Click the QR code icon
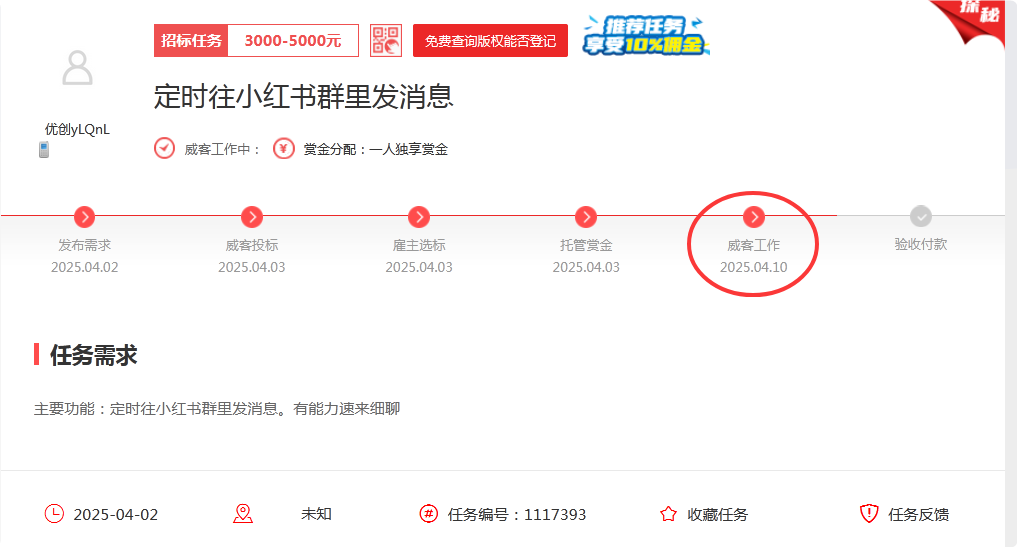This screenshot has height=547, width=1017. point(385,41)
